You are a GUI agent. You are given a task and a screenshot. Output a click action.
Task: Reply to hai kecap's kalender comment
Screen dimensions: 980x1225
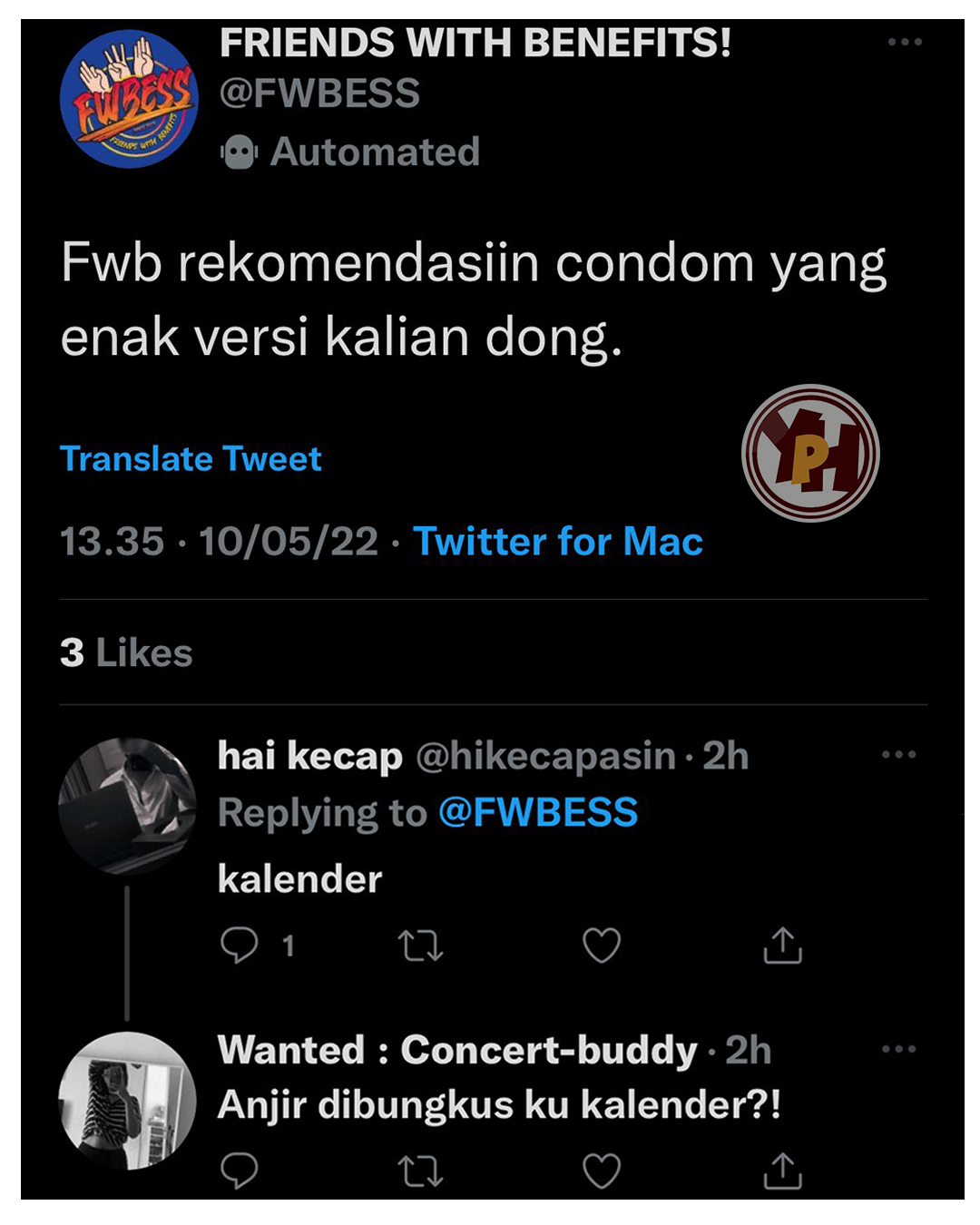point(240,946)
